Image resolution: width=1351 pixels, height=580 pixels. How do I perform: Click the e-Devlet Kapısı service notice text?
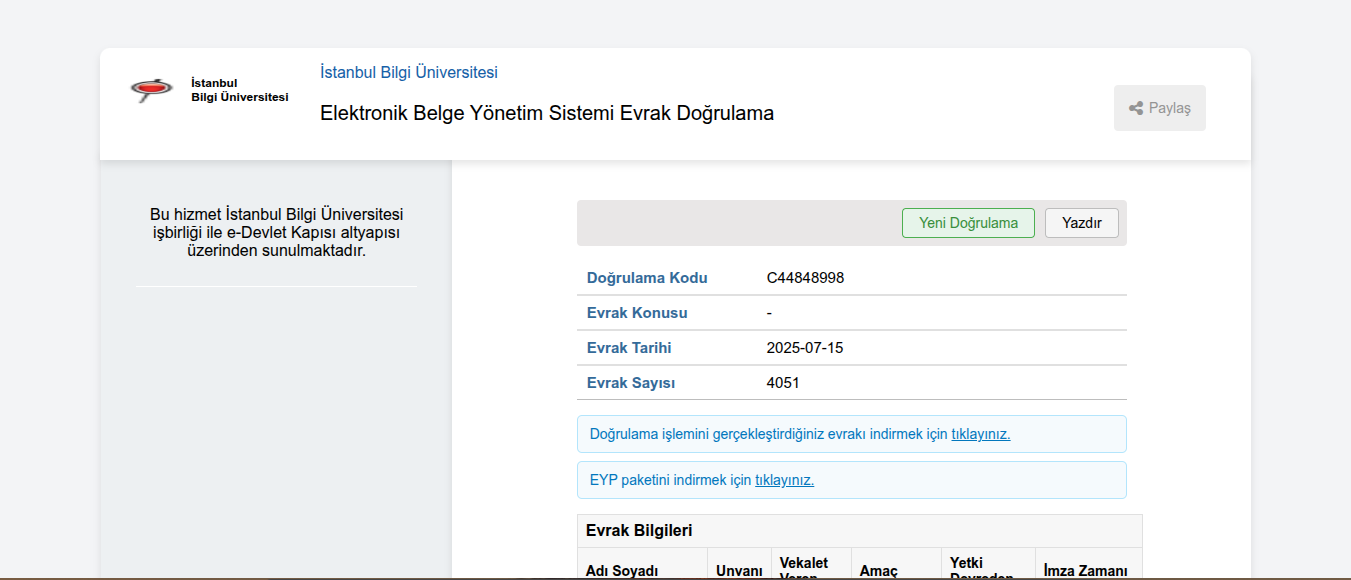(276, 232)
